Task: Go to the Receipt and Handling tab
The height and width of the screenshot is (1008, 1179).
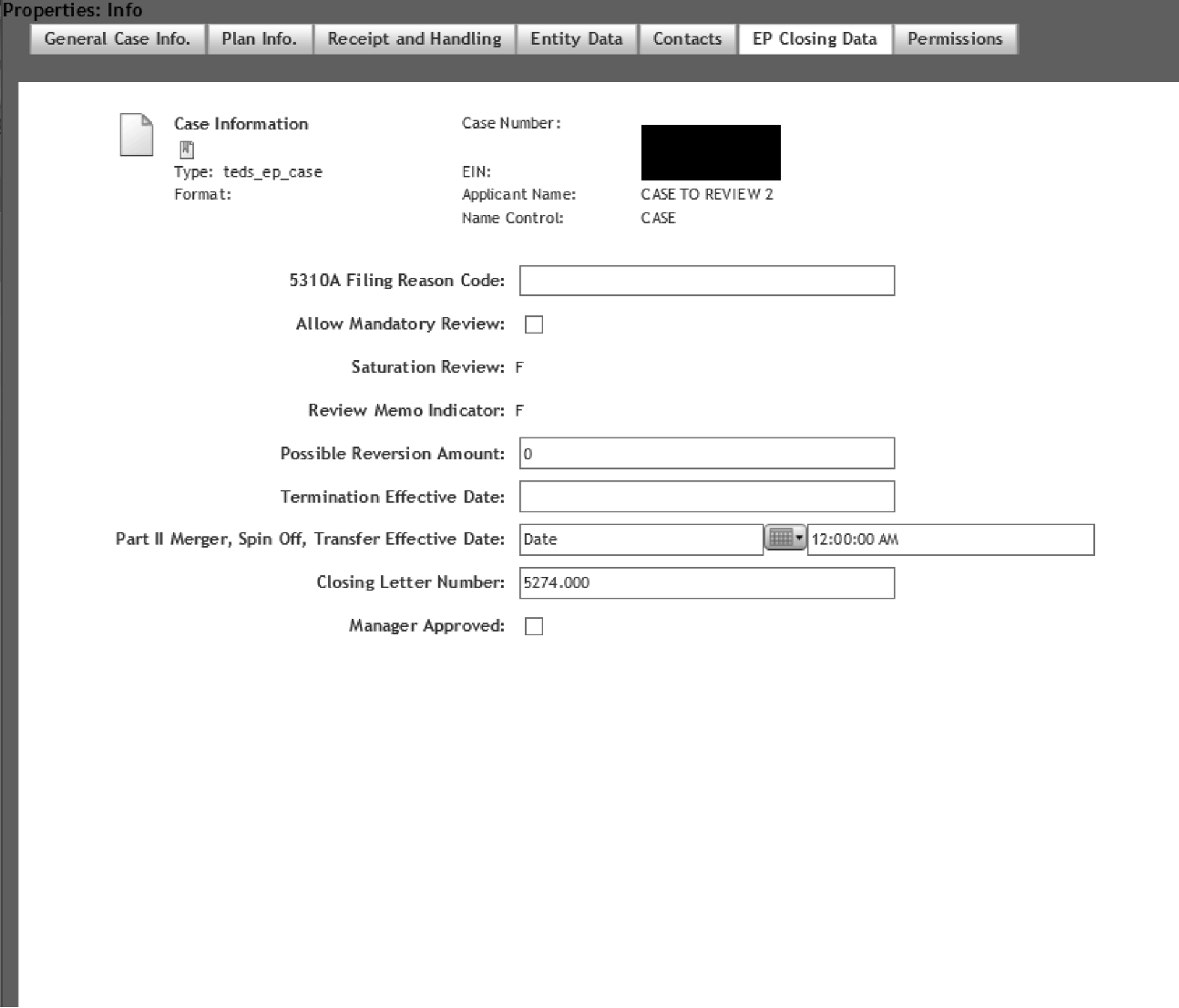Action: pos(415,39)
